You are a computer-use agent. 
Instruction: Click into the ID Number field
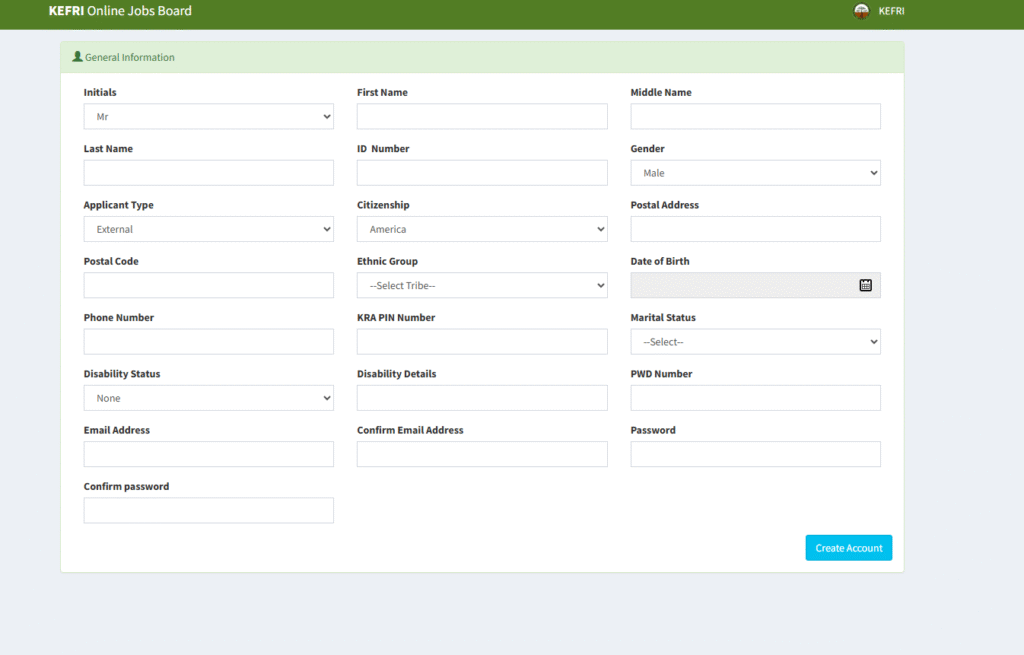click(x=482, y=173)
